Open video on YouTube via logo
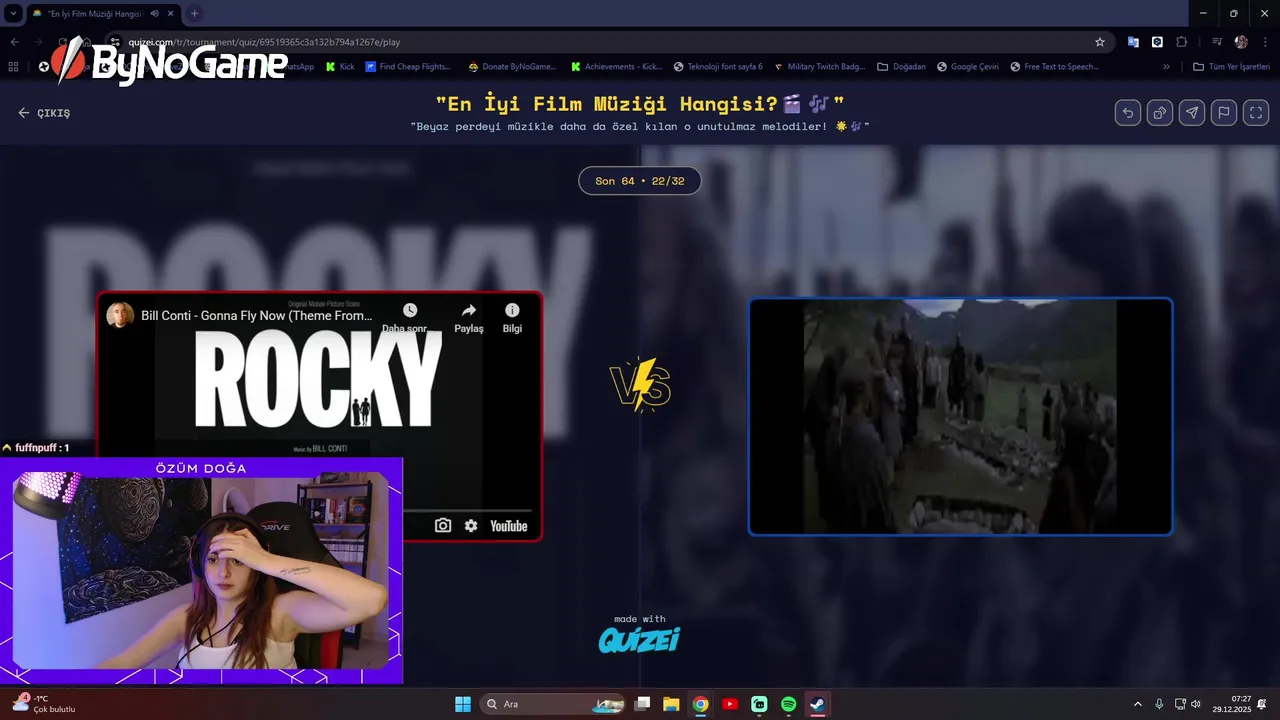Image resolution: width=1280 pixels, height=720 pixels. click(x=508, y=526)
